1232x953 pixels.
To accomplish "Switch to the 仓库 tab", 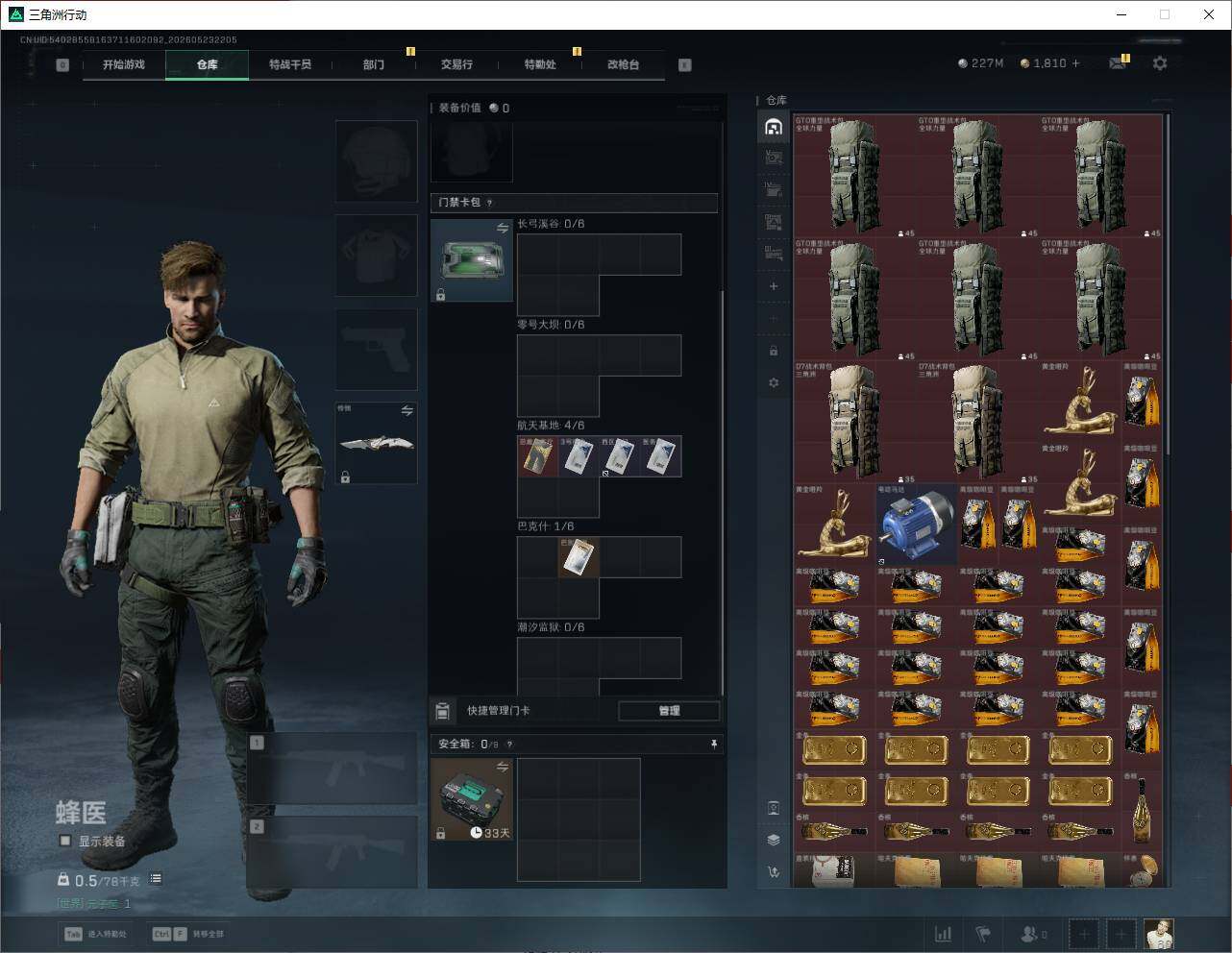I will click(x=207, y=64).
